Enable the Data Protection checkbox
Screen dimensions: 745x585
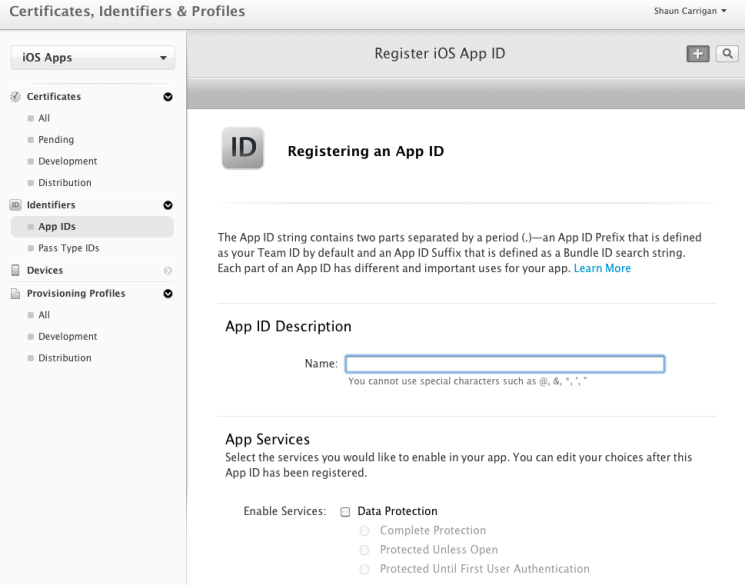coord(345,511)
